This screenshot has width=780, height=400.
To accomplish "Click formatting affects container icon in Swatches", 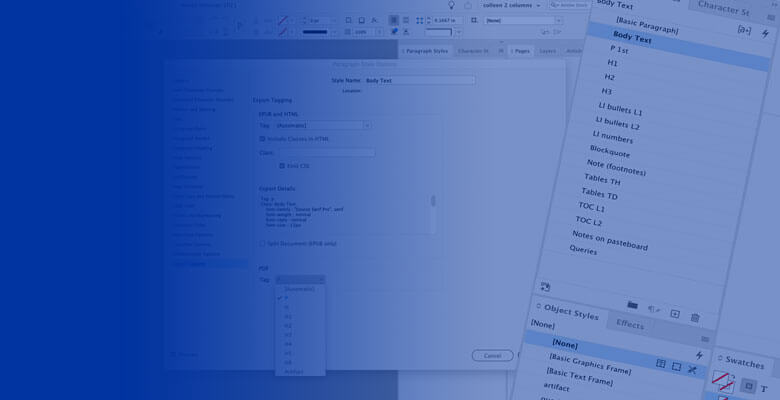I will point(748,386).
